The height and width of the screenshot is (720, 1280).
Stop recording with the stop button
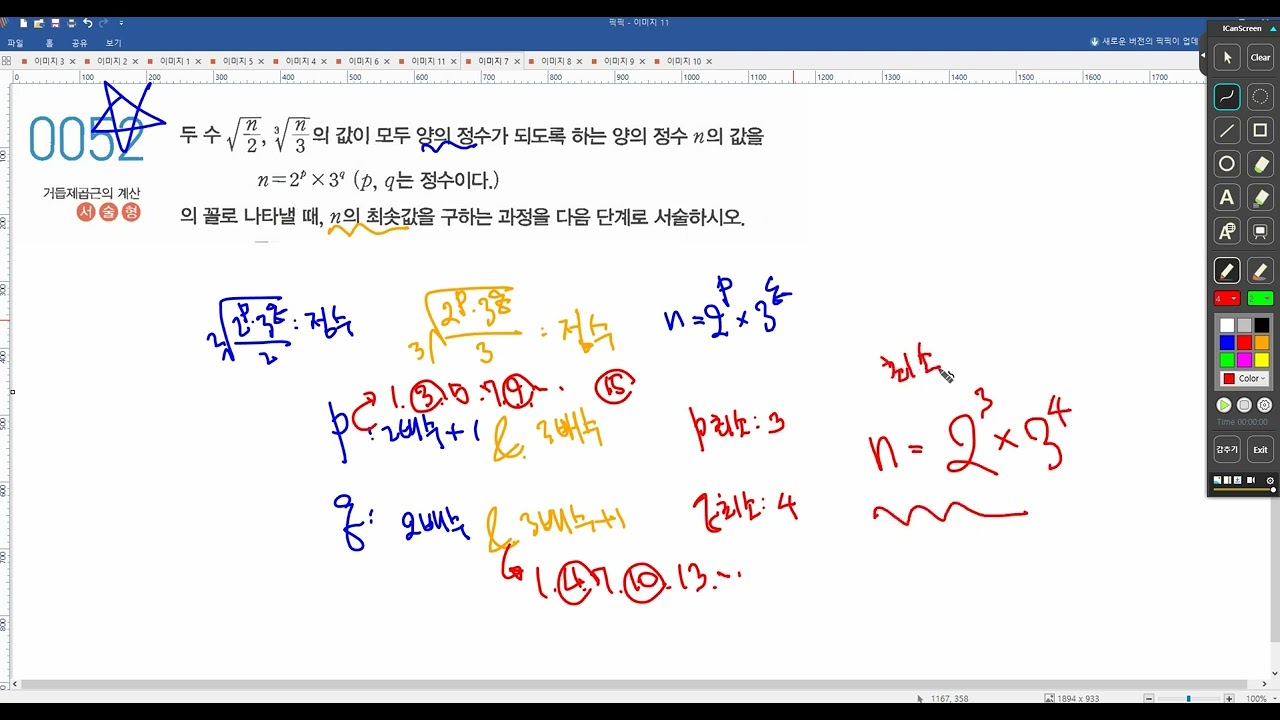[x=1244, y=405]
